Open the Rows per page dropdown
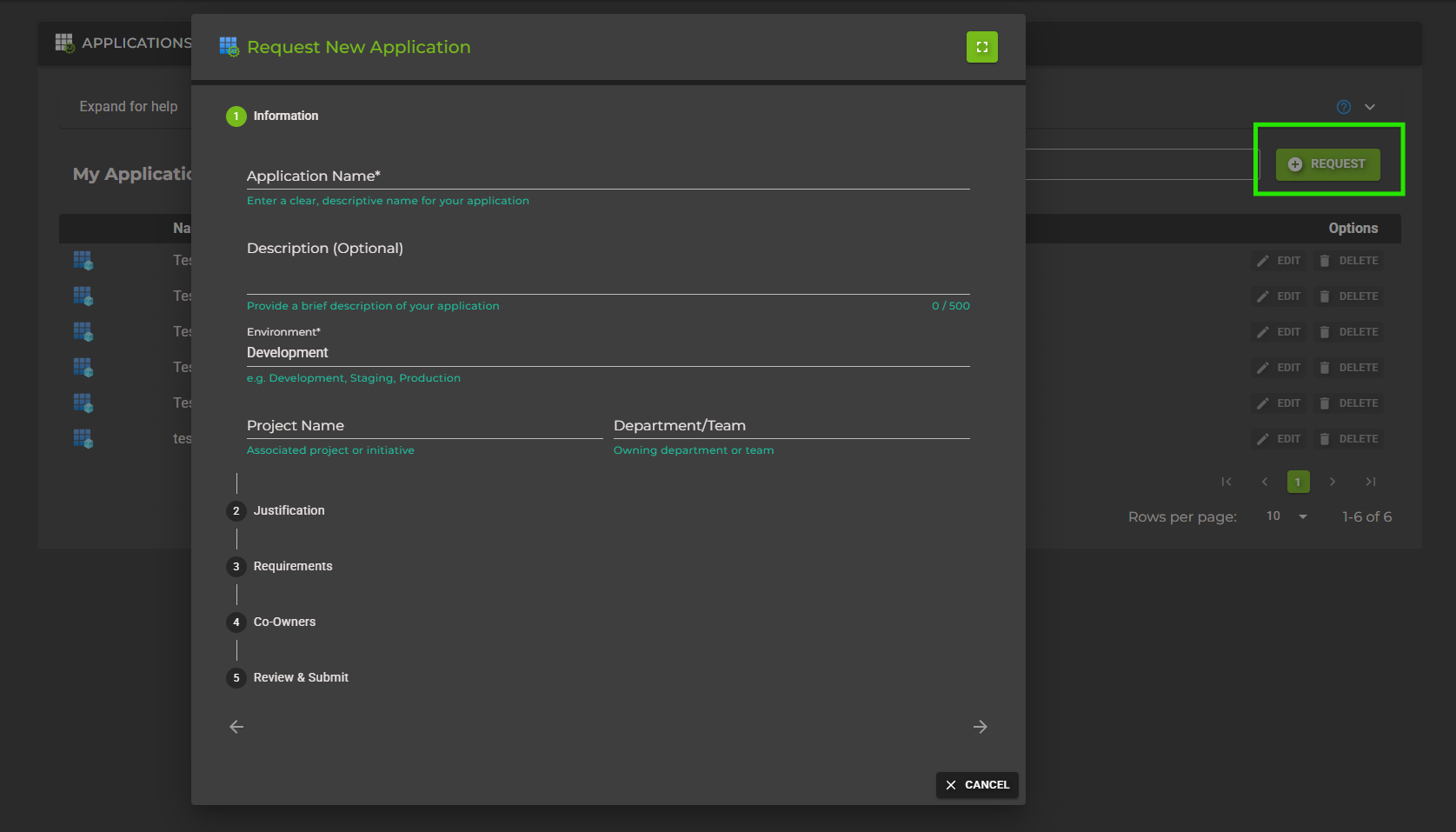Image resolution: width=1456 pixels, height=832 pixels. point(1285,516)
